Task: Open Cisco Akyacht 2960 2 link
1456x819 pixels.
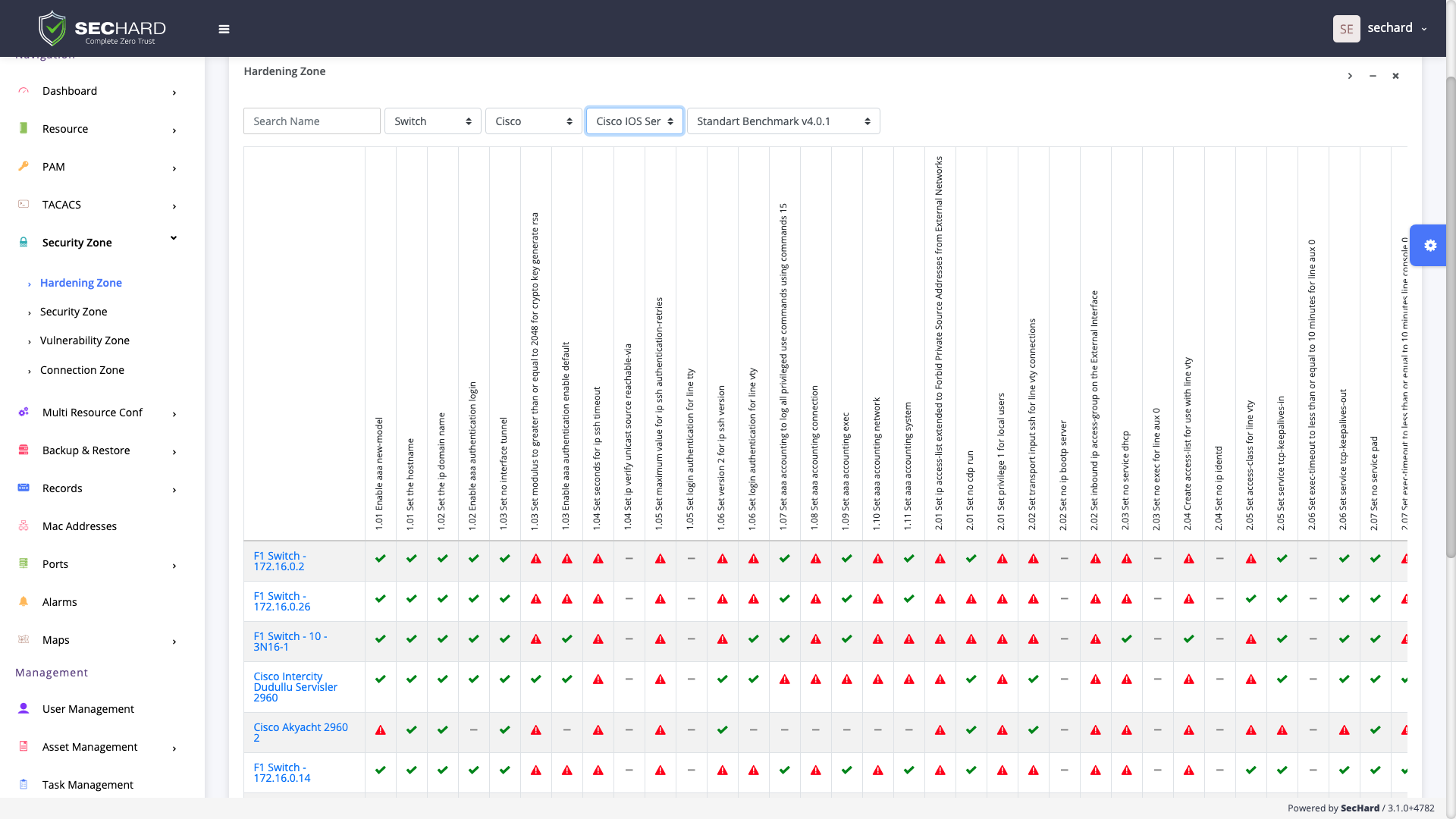Action: (301, 733)
